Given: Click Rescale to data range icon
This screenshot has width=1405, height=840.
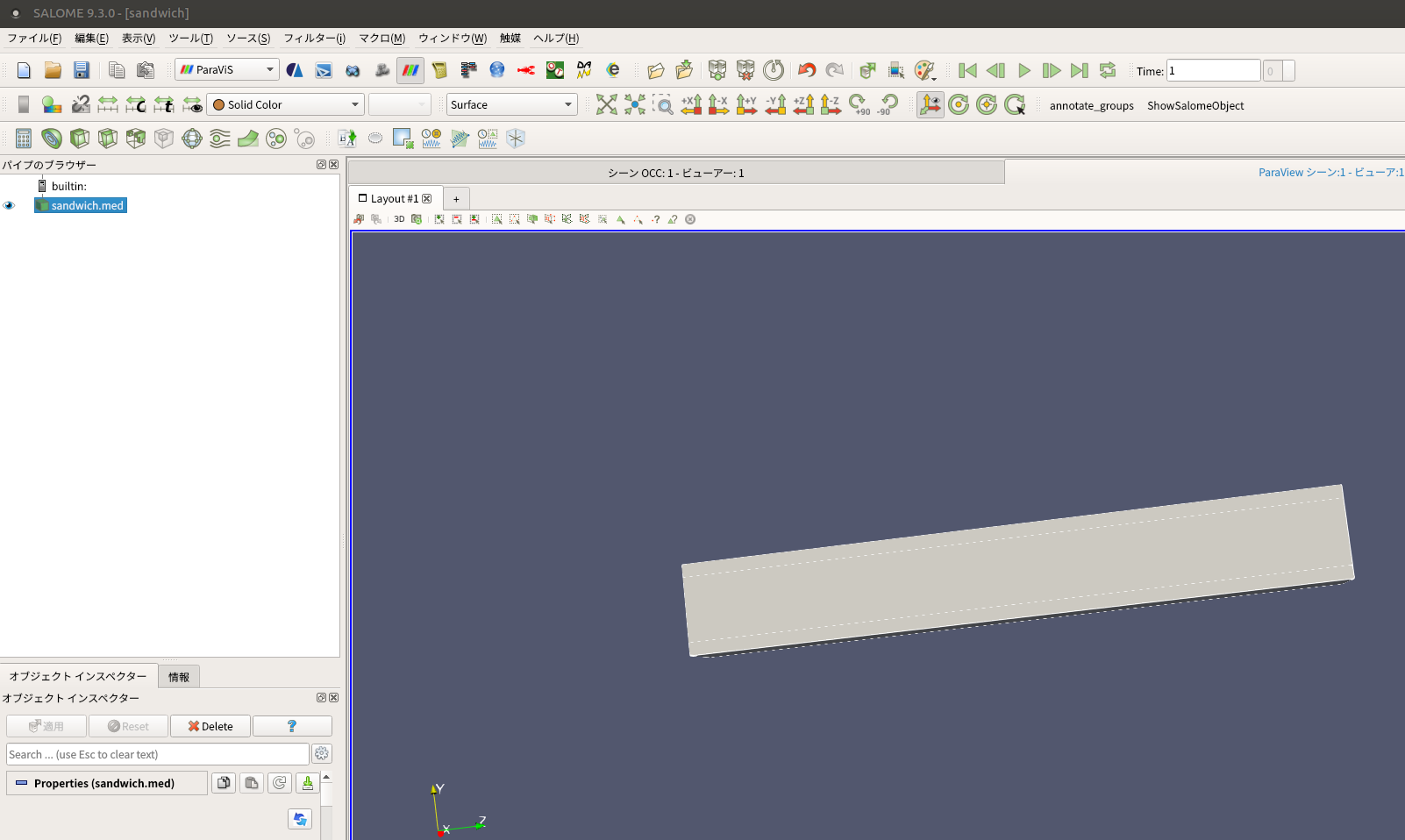Looking at the screenshot, I should [108, 104].
